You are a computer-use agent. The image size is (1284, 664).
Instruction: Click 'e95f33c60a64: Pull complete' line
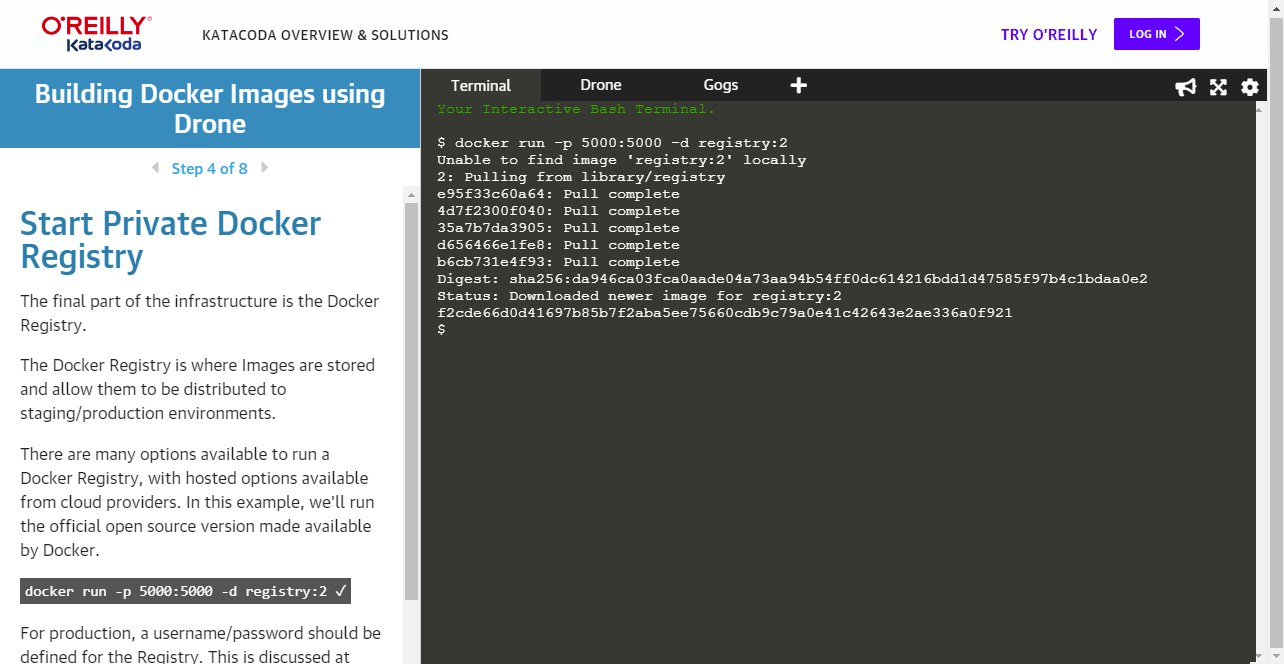point(558,194)
